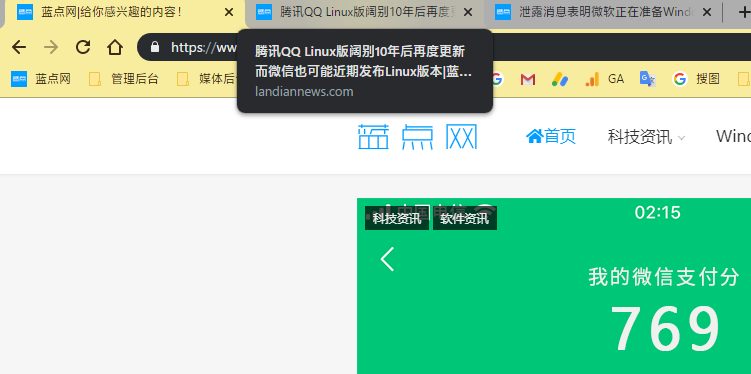Image resolution: width=751 pixels, height=374 pixels.
Task: Click the 软件资讯 tag on the article image
Action: (x=465, y=219)
